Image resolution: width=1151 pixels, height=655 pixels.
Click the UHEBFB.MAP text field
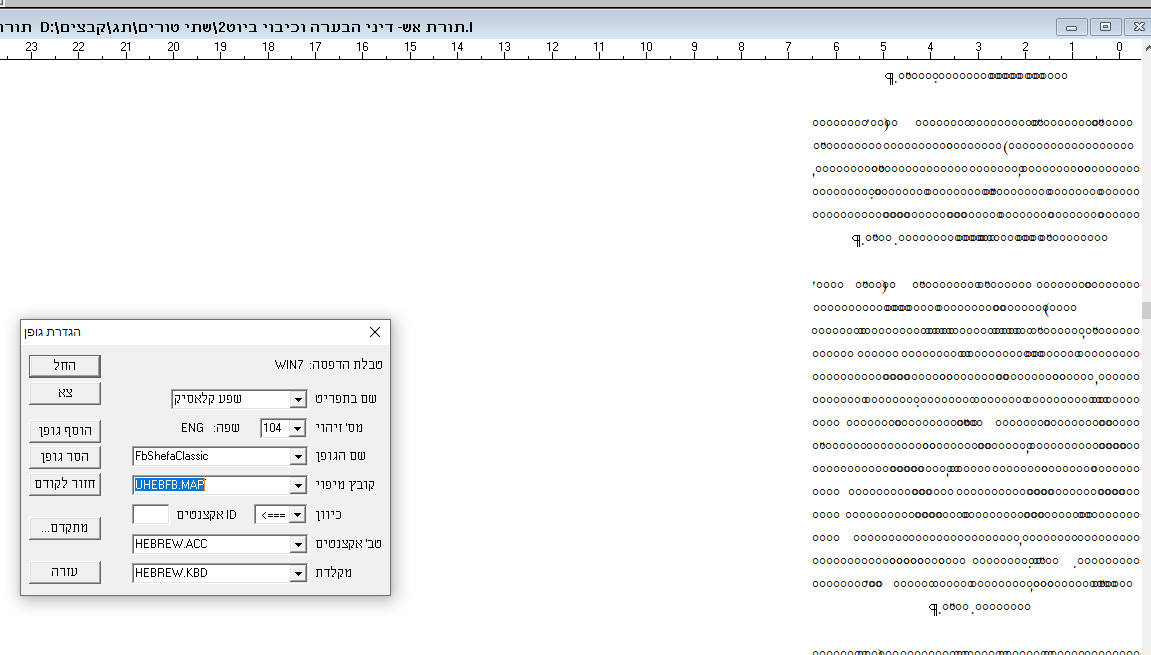pyautogui.click(x=211, y=485)
